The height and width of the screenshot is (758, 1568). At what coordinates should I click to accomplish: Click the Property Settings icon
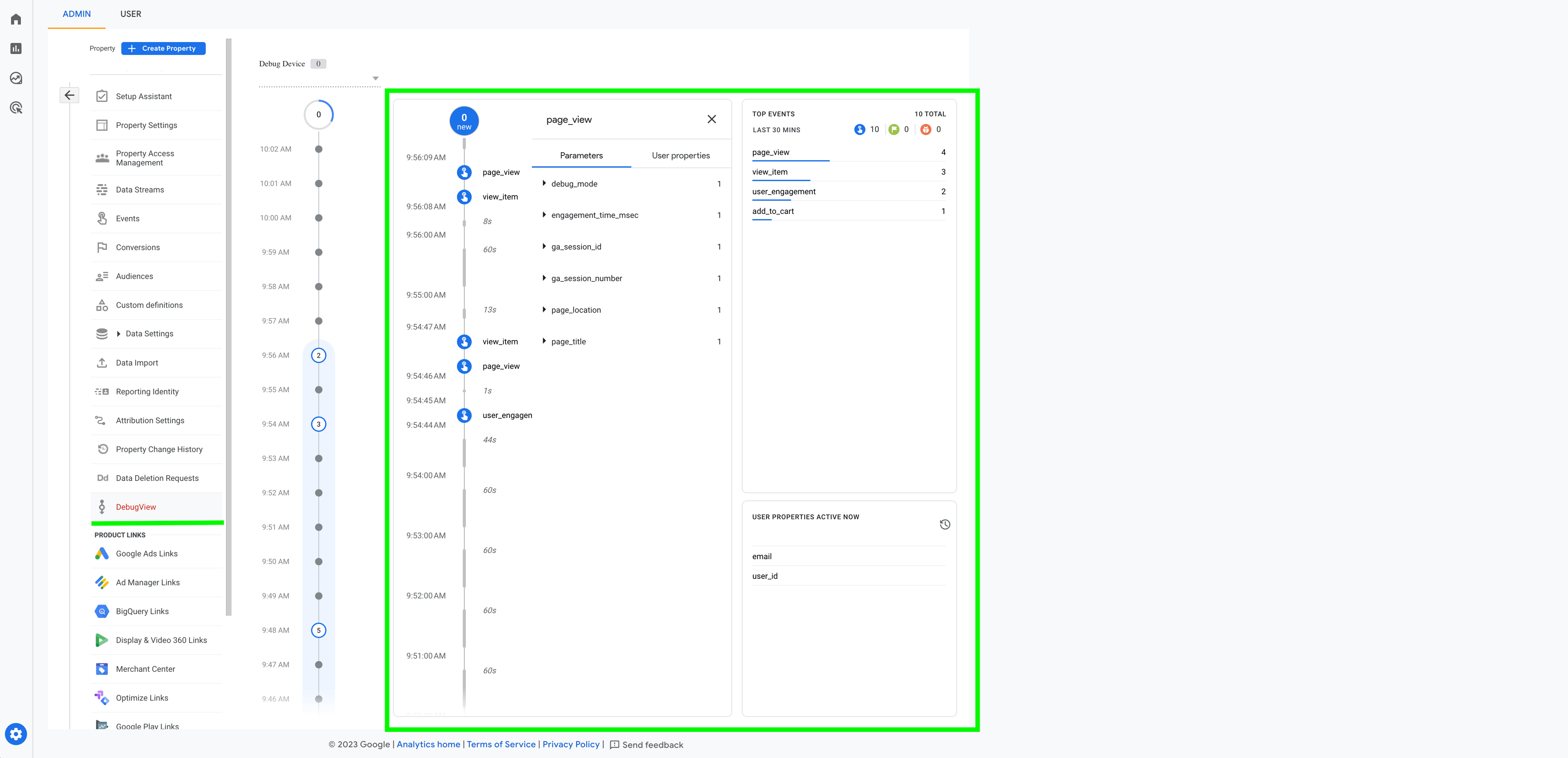click(x=102, y=125)
